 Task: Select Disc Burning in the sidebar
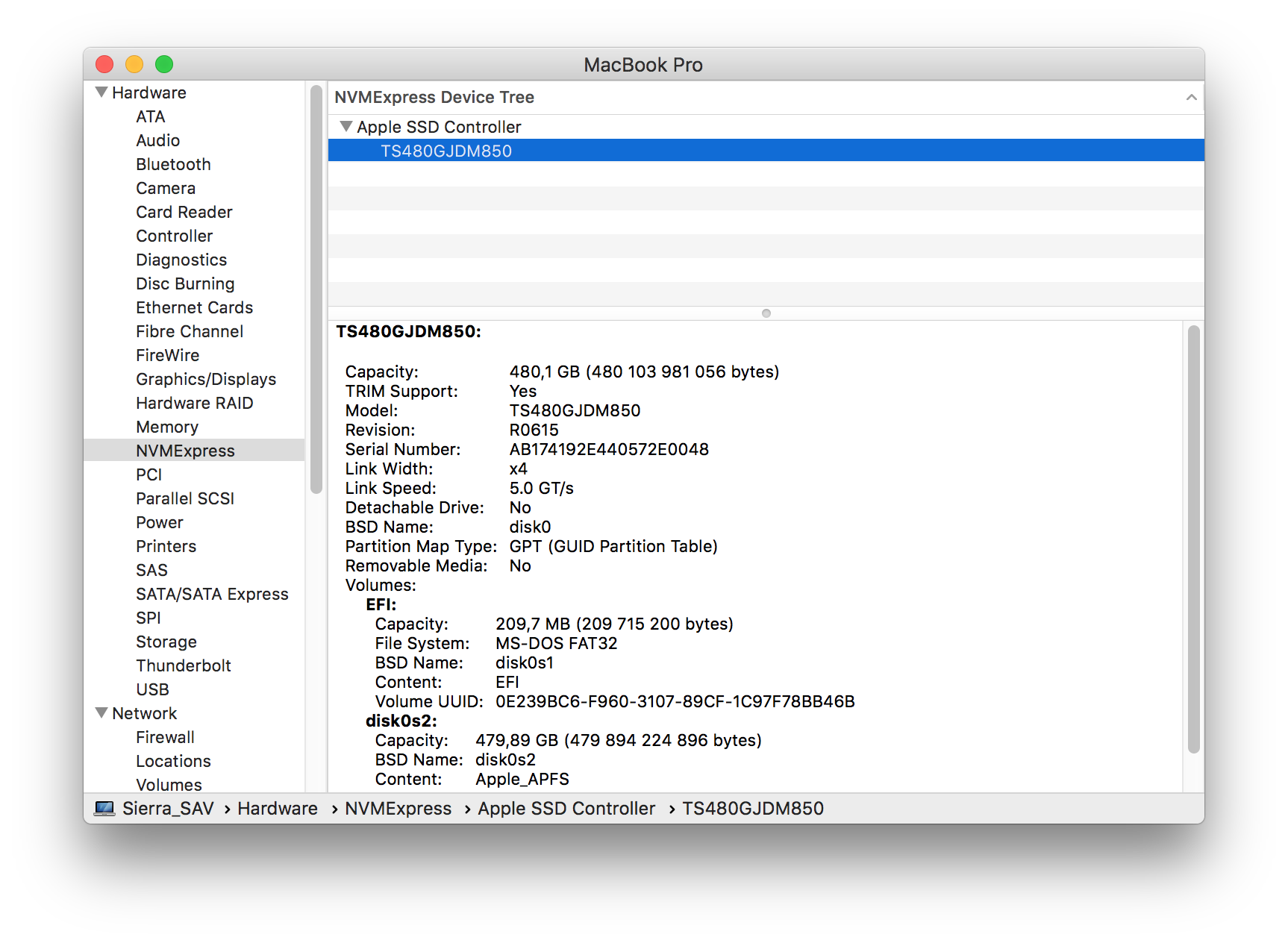click(185, 284)
